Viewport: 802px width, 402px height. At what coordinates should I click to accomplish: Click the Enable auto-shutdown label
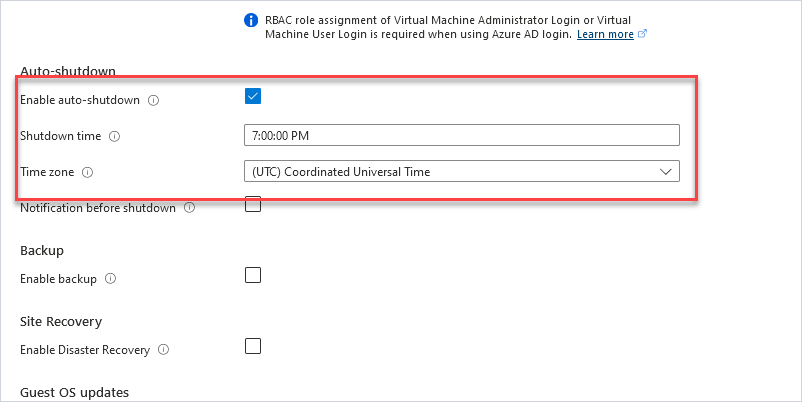coord(80,100)
